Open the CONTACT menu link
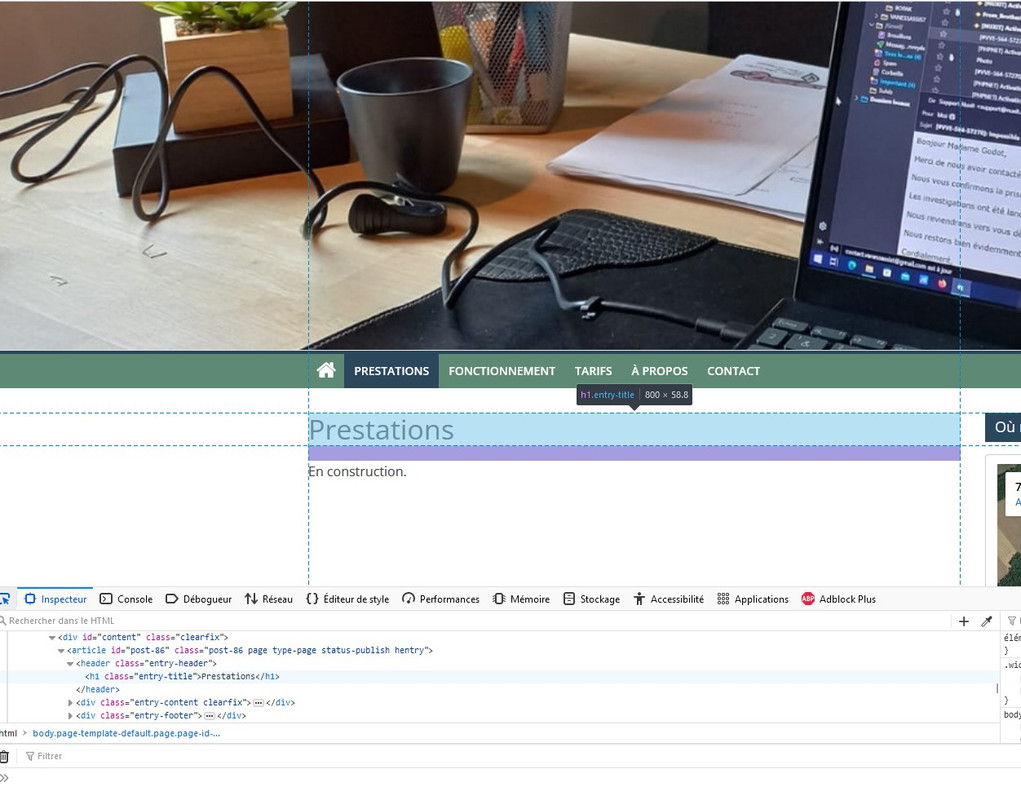 pyautogui.click(x=733, y=371)
